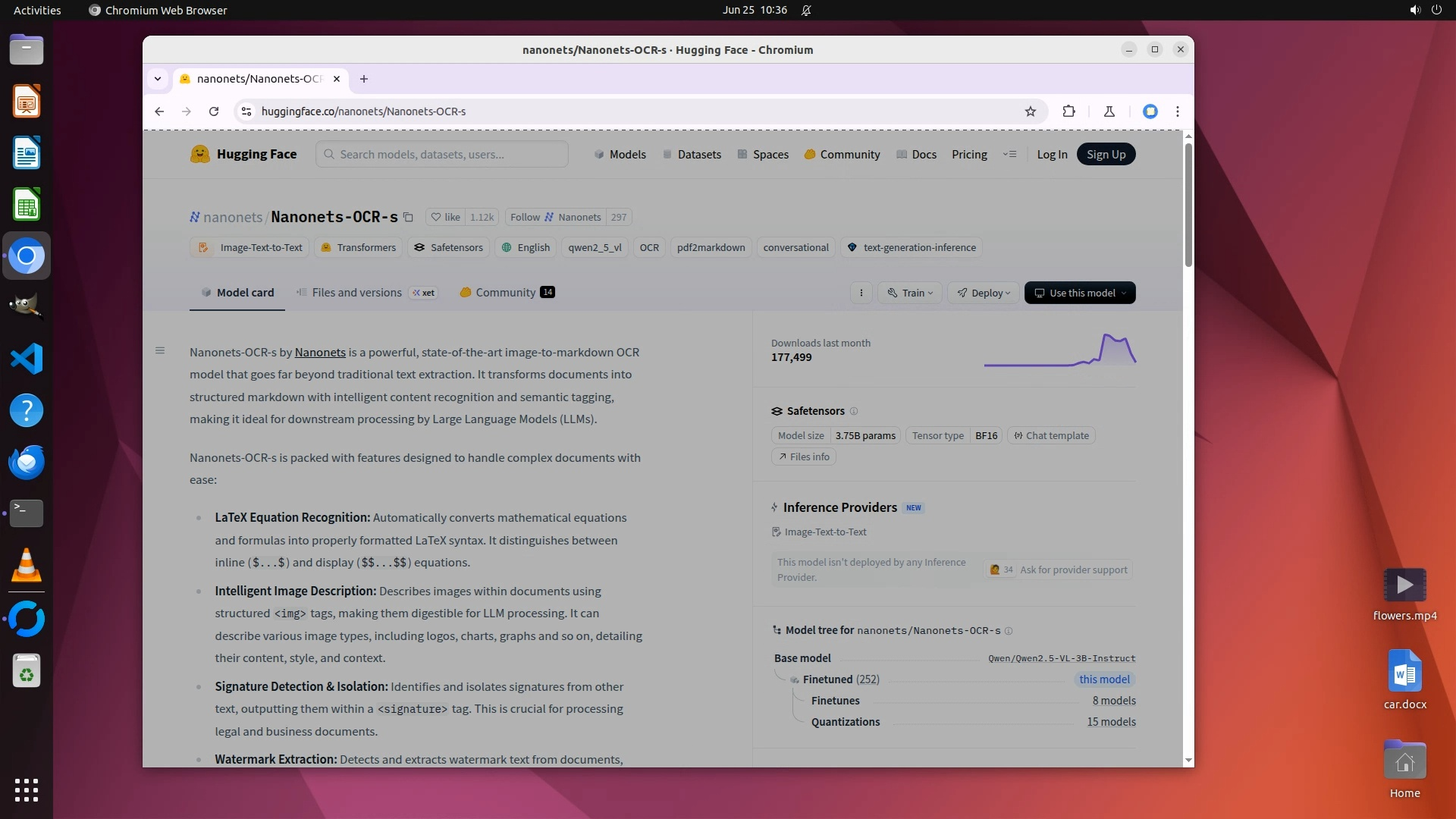
Task: Open model card three-dot options menu
Action: [861, 293]
